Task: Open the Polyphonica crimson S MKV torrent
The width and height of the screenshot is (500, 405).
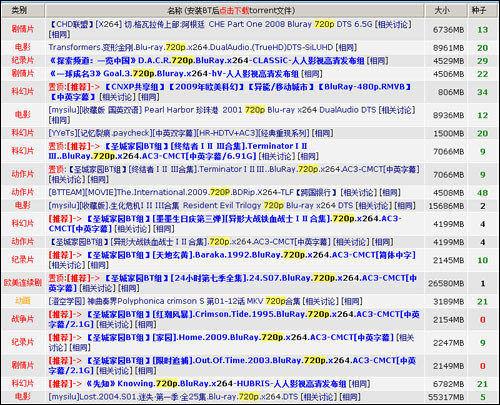Action: [x=174, y=301]
